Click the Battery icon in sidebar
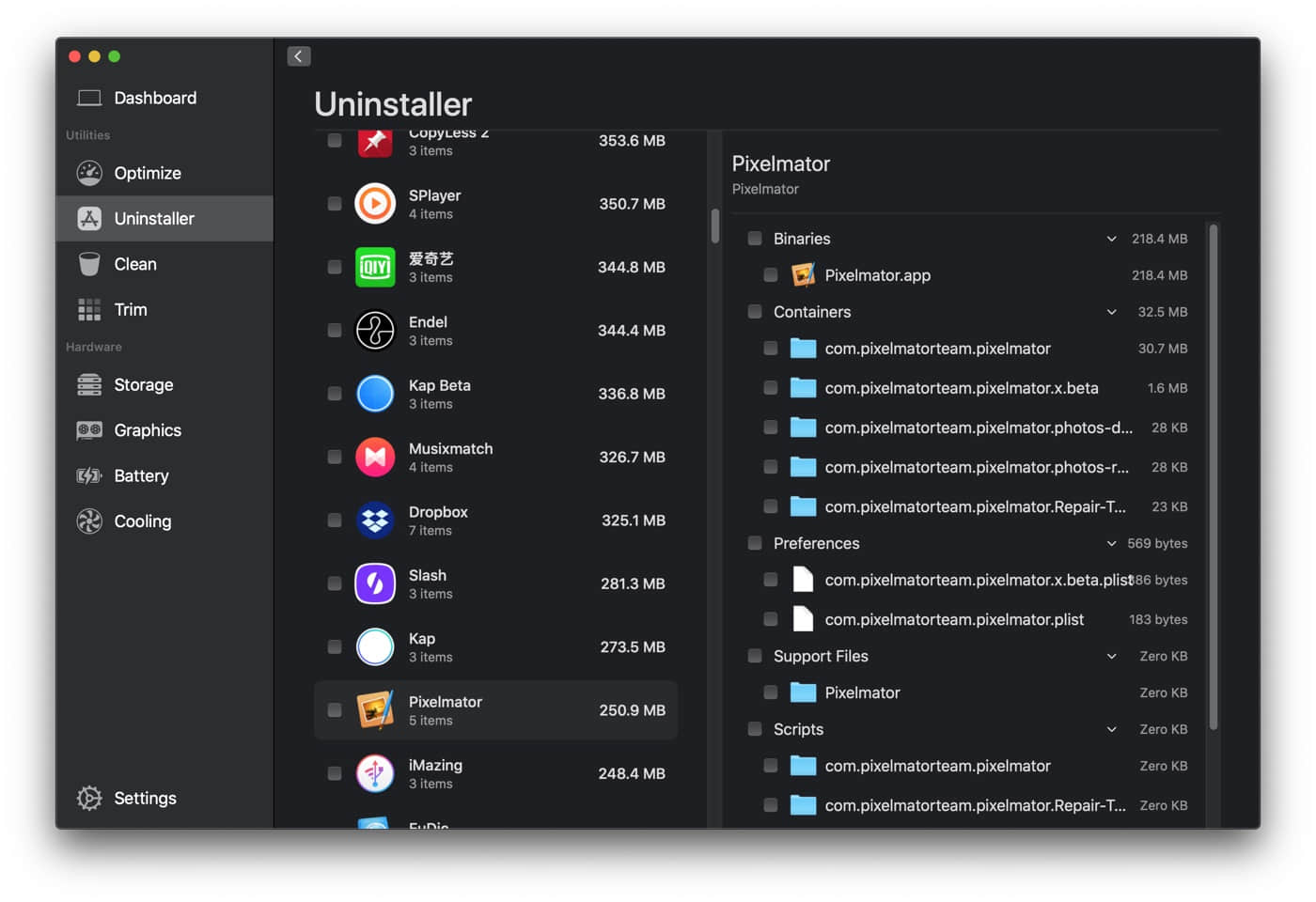This screenshot has width=1316, height=902. pyautogui.click(x=89, y=475)
